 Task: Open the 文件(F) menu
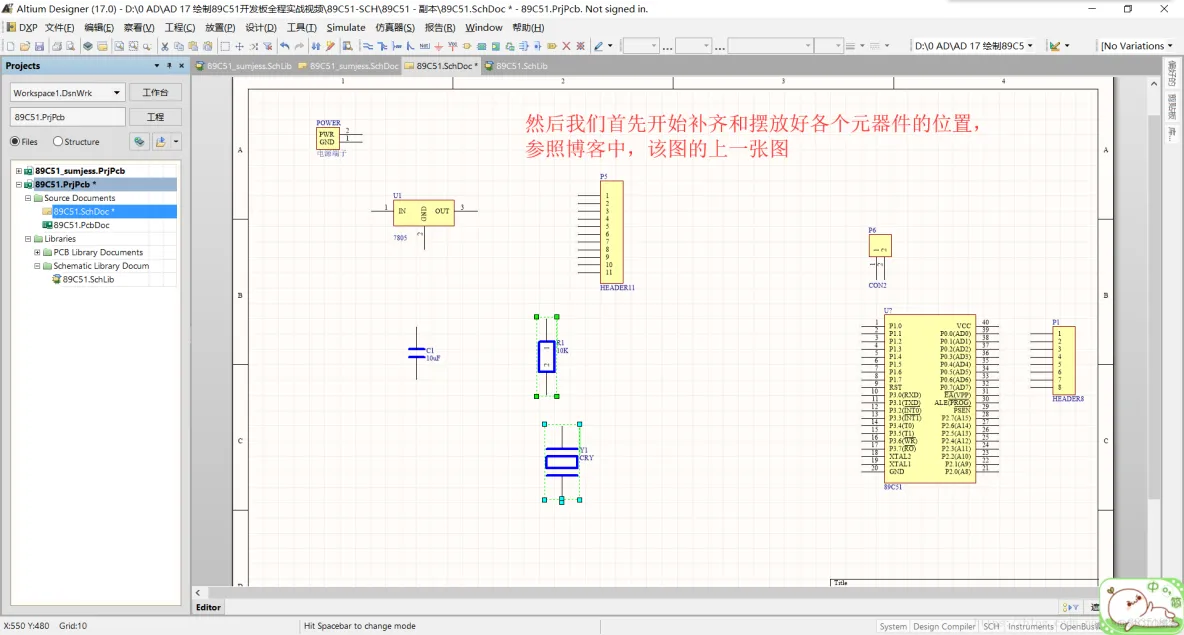point(59,27)
